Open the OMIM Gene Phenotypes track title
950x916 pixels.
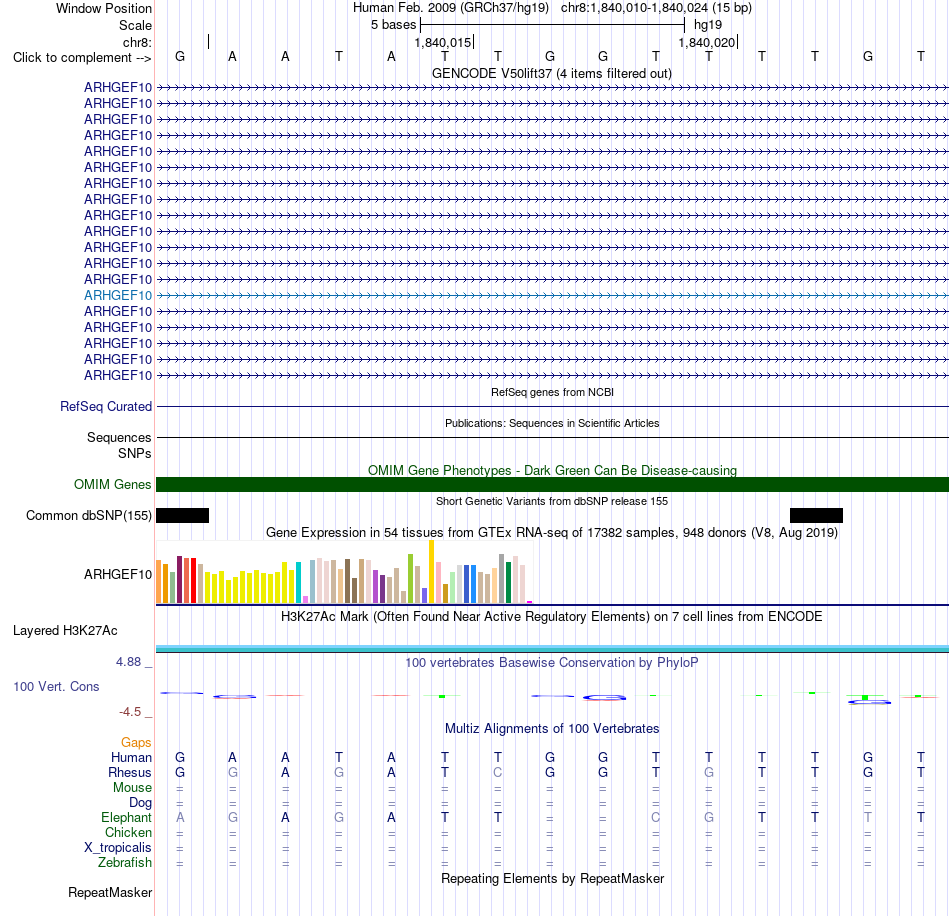coord(552,470)
